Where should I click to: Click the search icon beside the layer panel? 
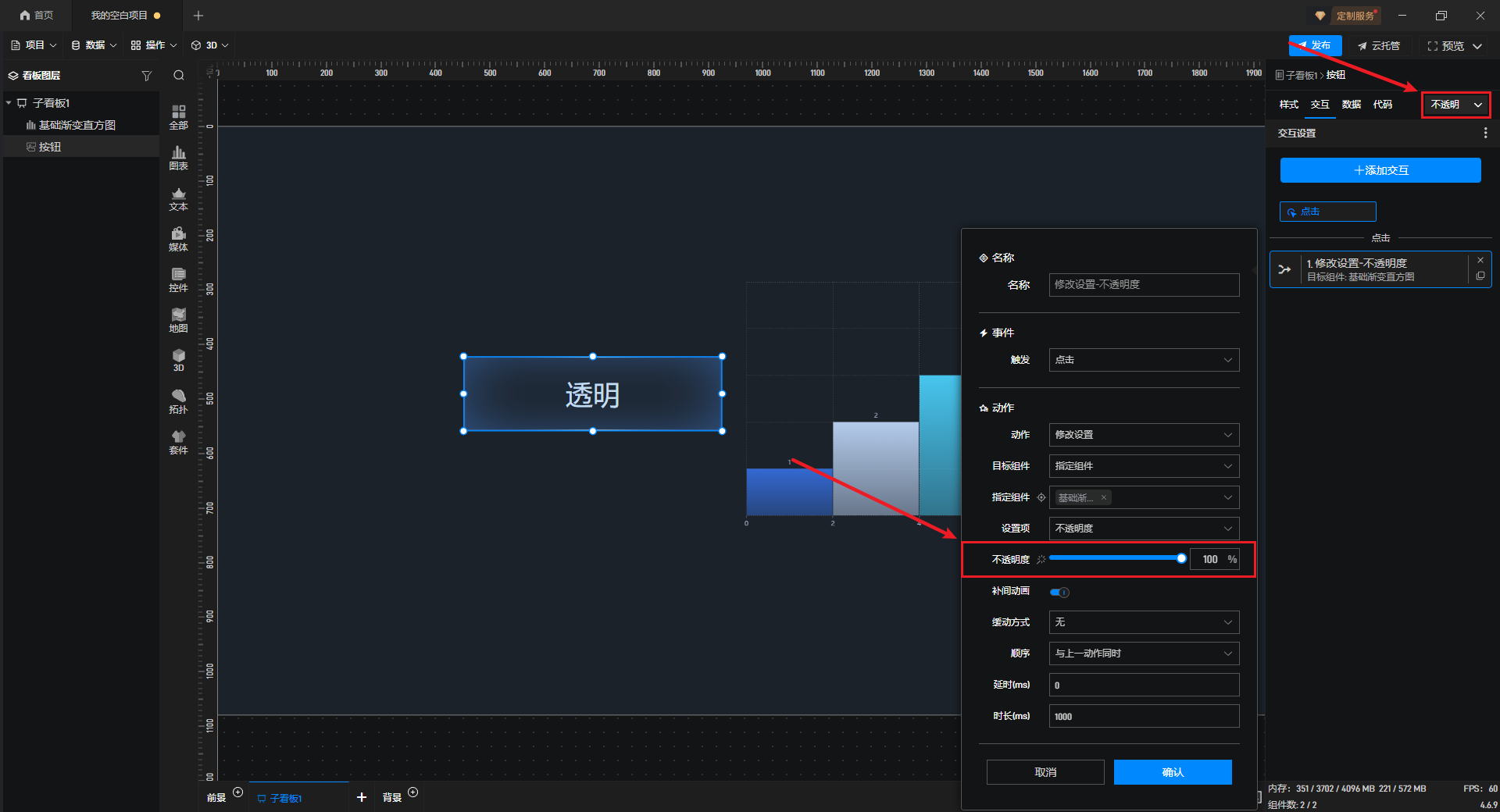[x=179, y=76]
